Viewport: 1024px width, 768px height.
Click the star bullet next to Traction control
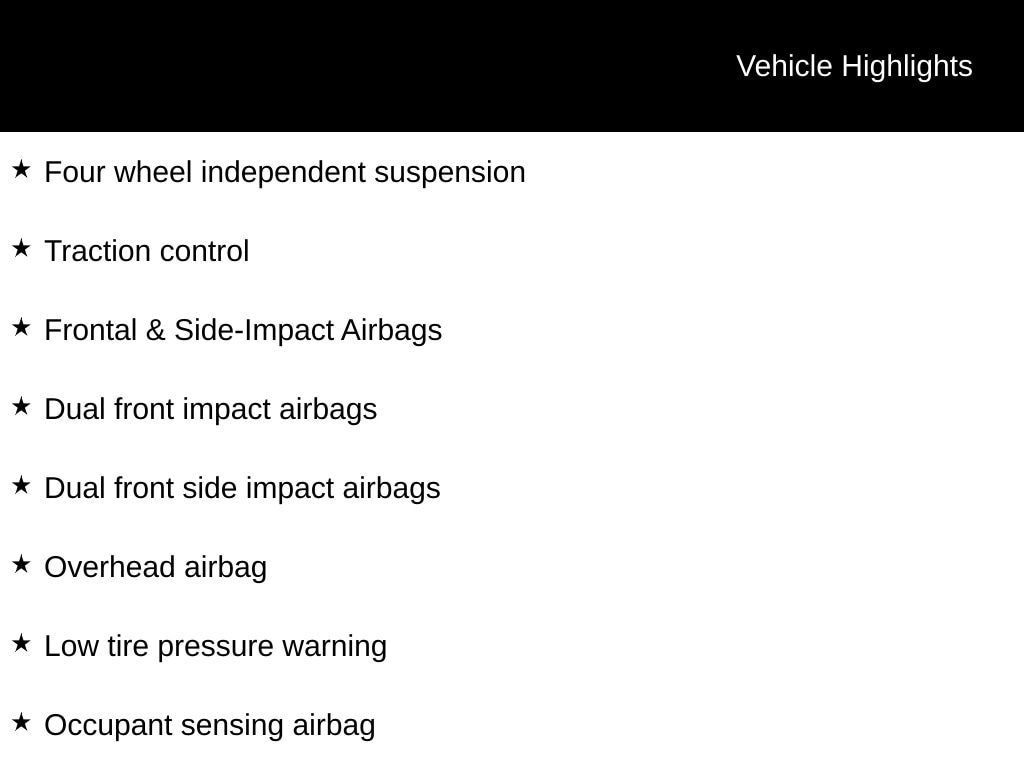tap(21, 249)
